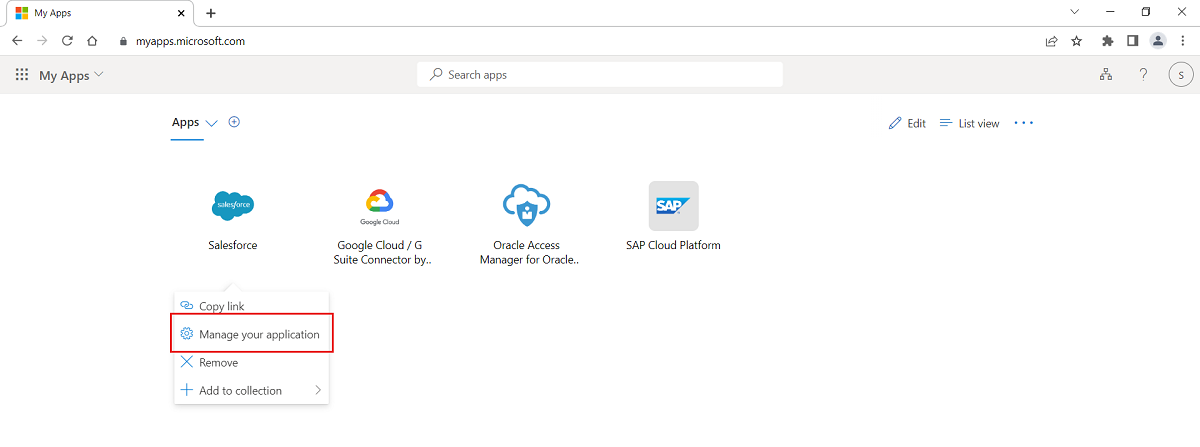The height and width of the screenshot is (447, 1200).
Task: Open the account avatar with letter S
Action: tap(1181, 75)
